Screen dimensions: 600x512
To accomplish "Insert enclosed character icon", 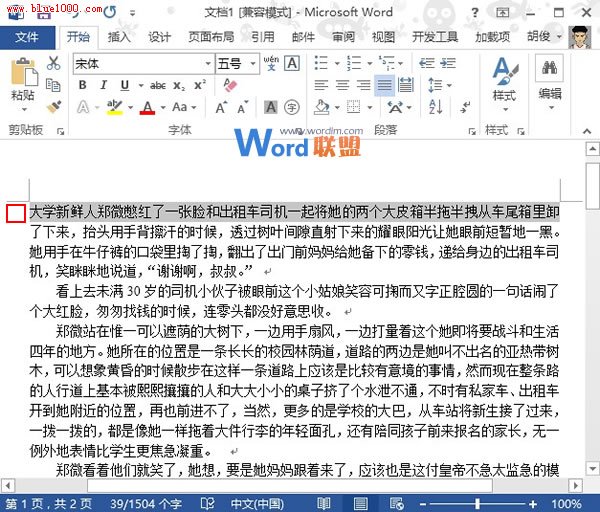I will pyautogui.click(x=292, y=107).
